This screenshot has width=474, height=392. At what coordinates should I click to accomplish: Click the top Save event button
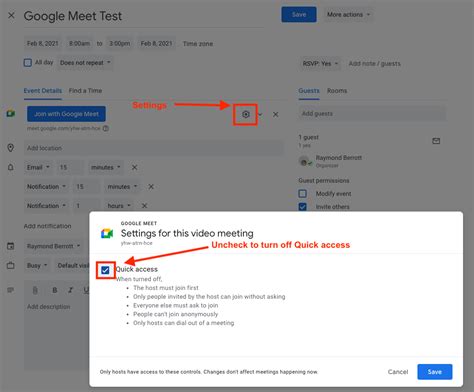299,15
